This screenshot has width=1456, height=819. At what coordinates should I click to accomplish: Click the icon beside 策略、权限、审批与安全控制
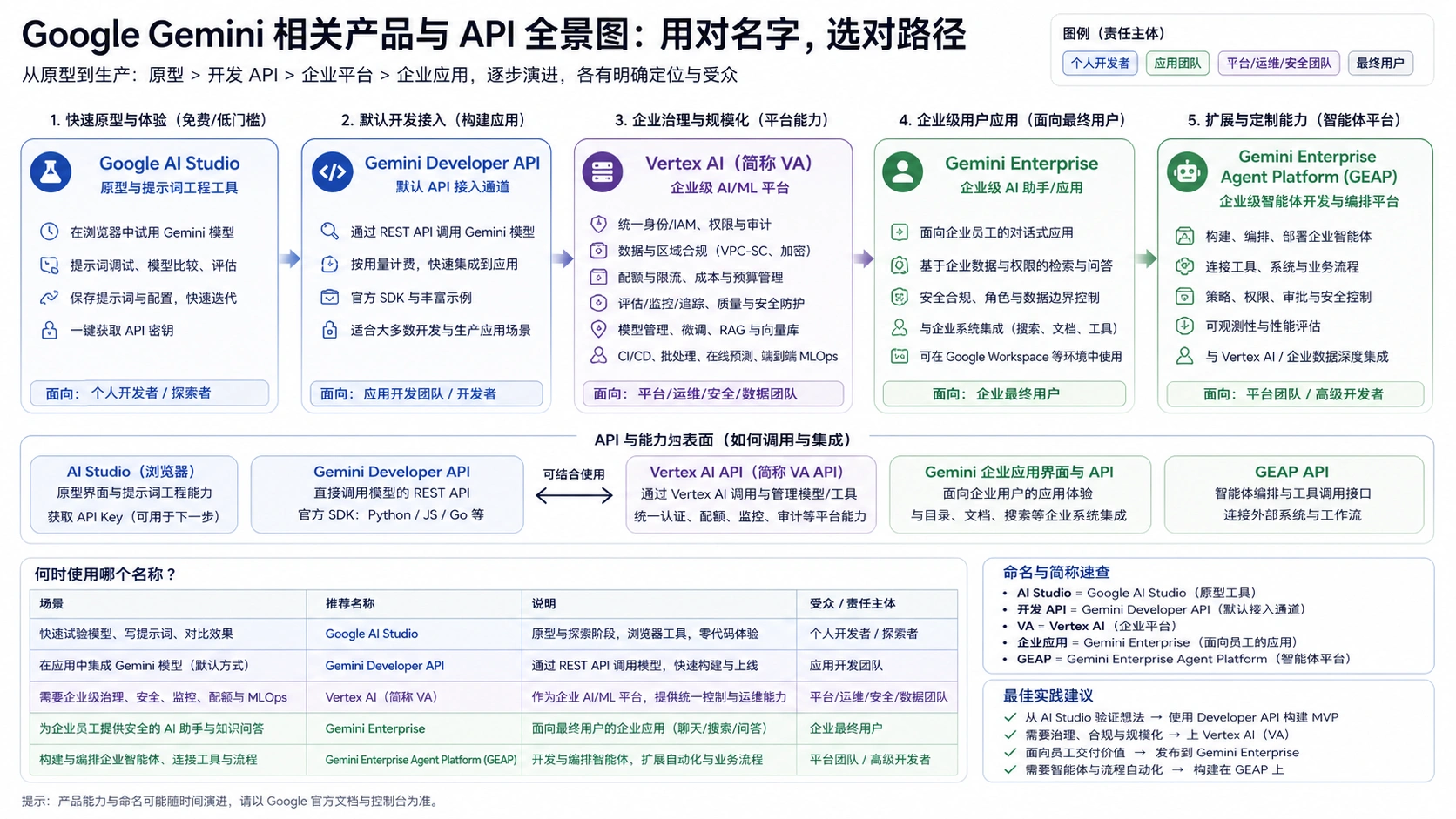point(1184,296)
